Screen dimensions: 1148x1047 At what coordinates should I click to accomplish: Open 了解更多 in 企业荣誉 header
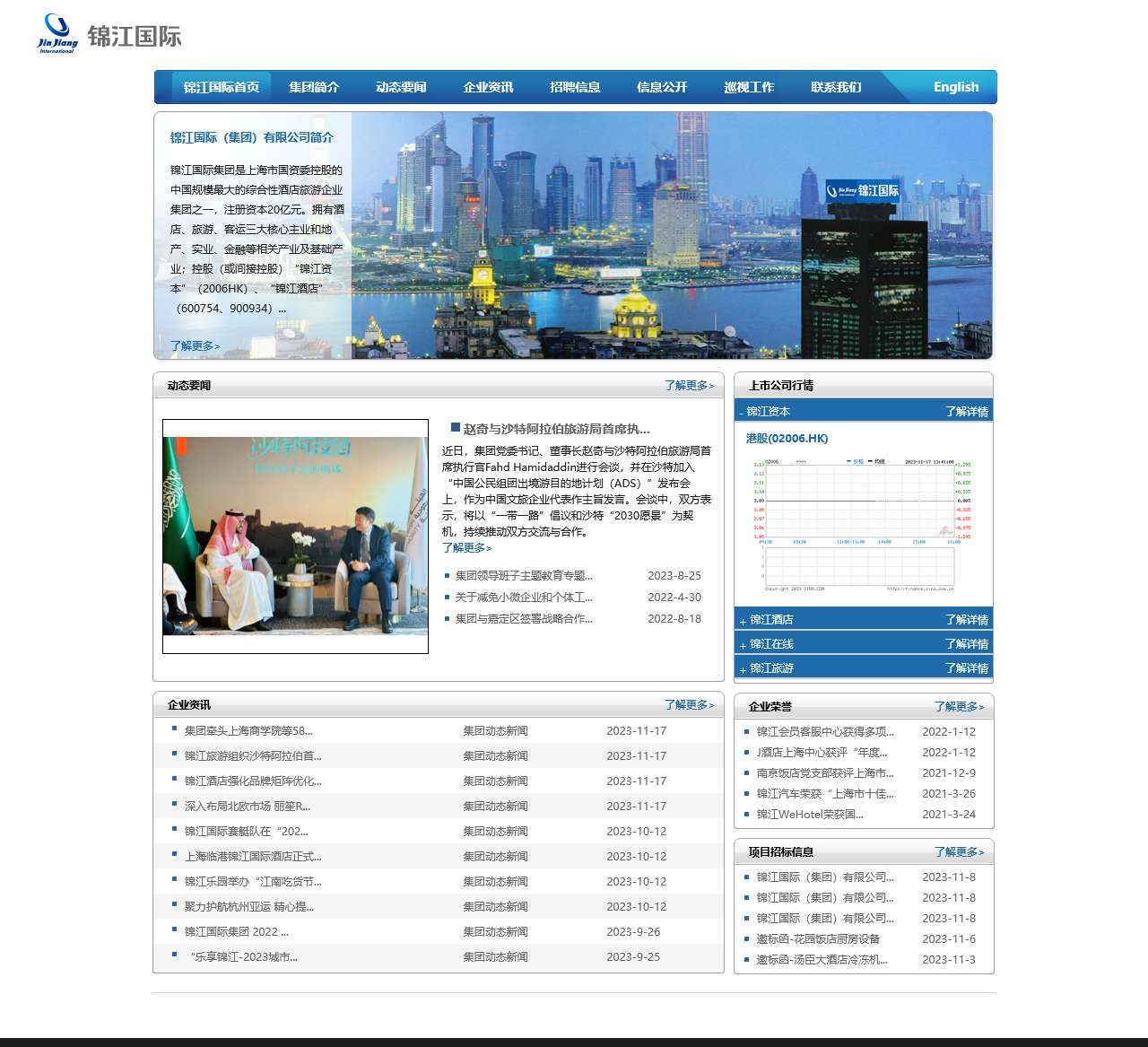point(959,707)
